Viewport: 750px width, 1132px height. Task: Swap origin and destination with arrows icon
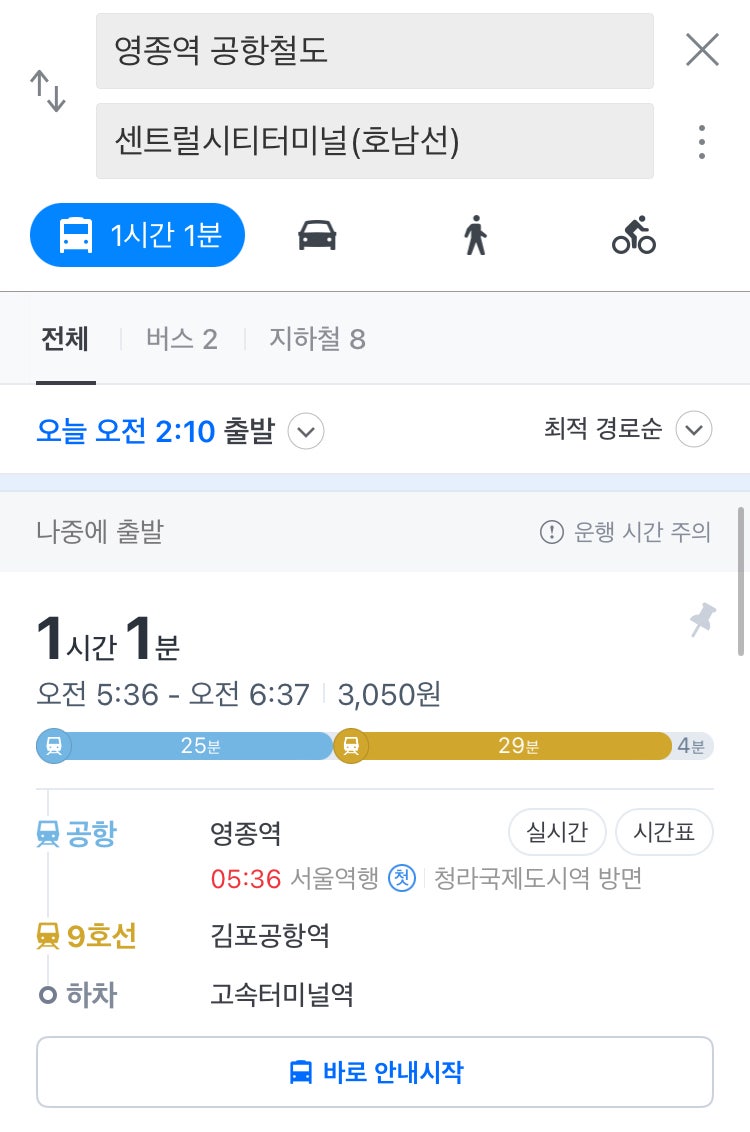point(48,91)
